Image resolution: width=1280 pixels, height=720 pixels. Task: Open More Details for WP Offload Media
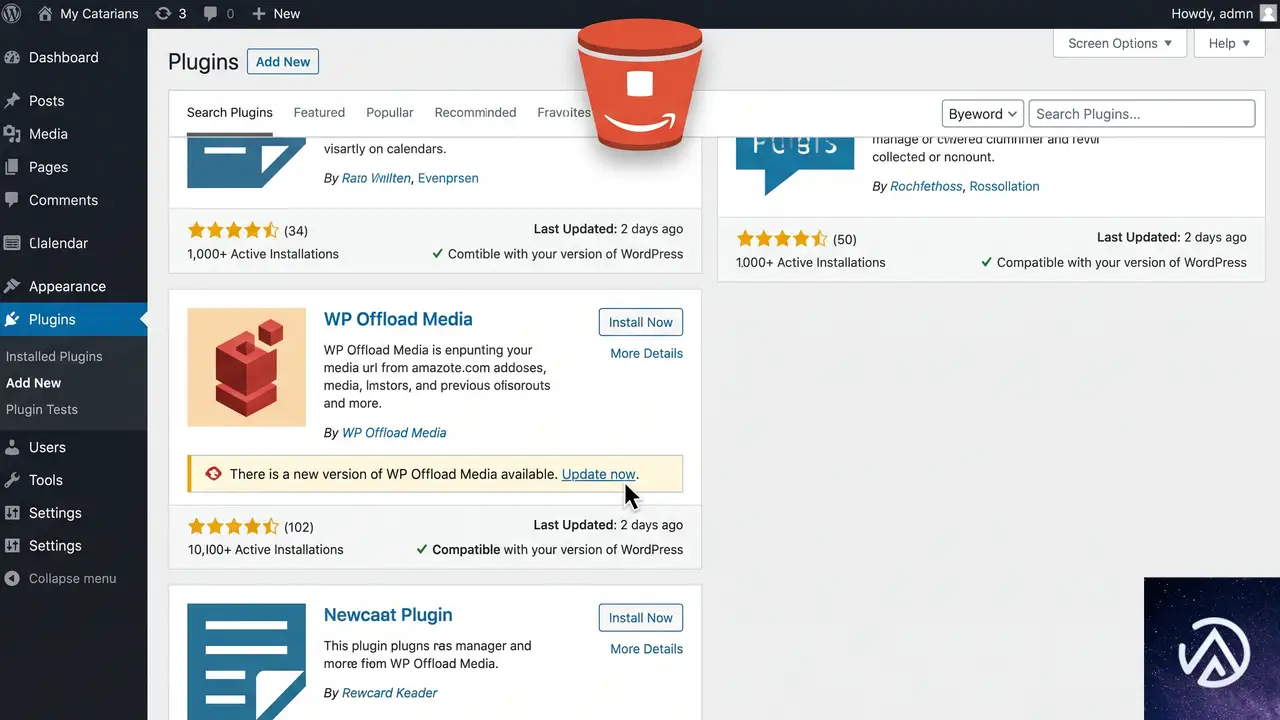[x=647, y=353]
